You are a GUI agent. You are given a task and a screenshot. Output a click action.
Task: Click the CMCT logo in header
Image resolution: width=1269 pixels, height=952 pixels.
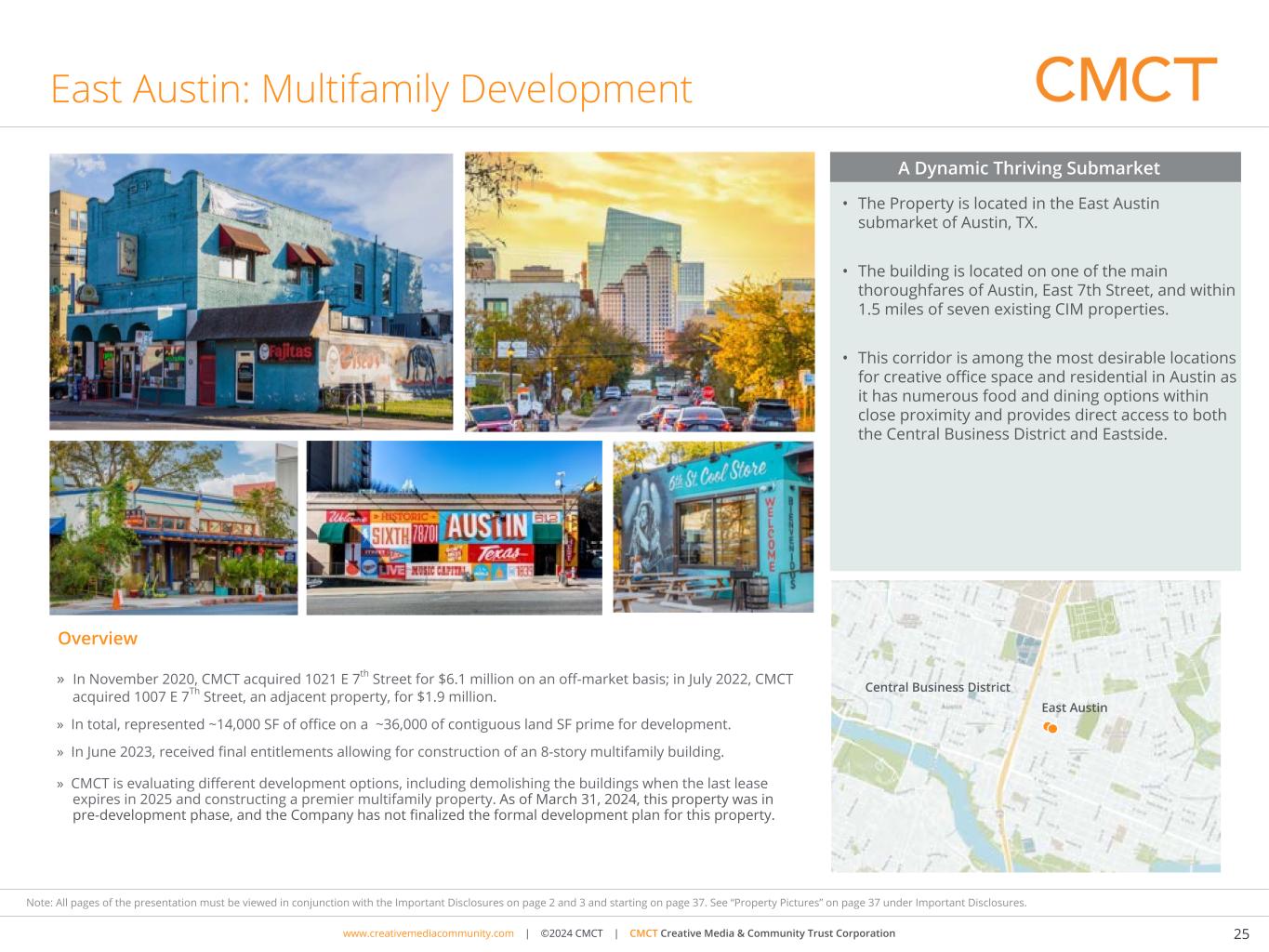(x=1126, y=79)
